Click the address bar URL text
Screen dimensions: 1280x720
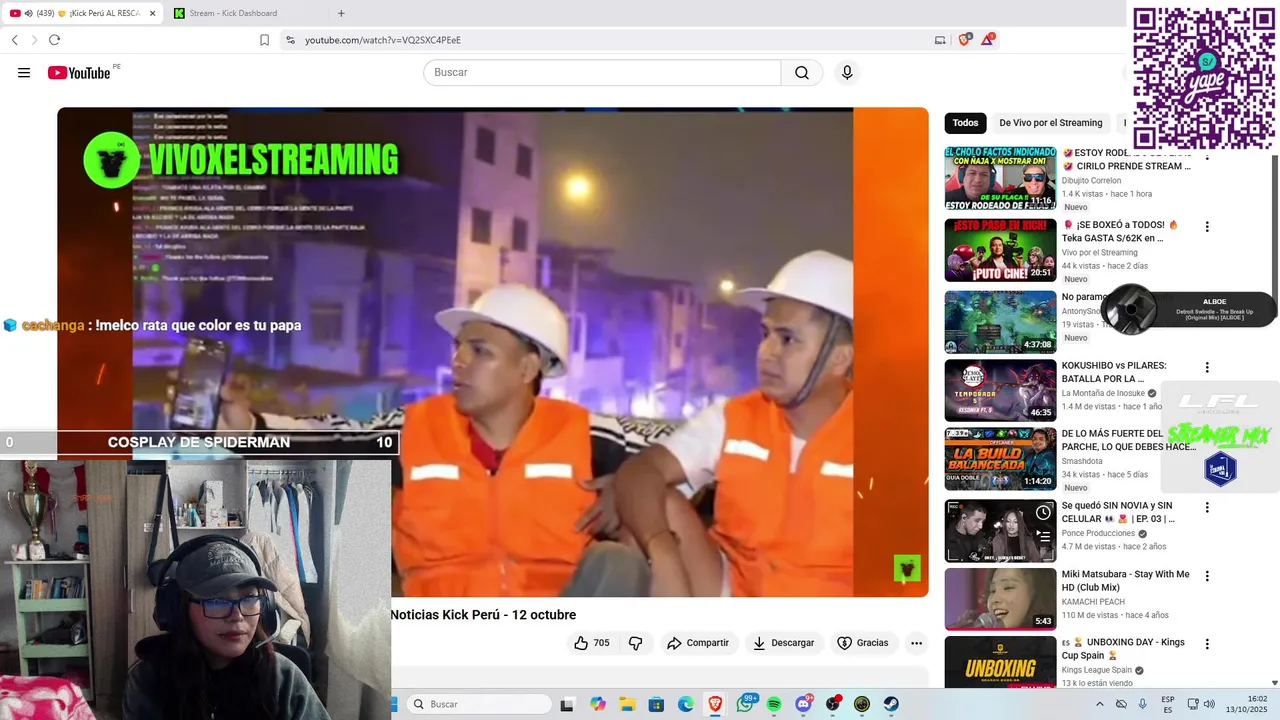tap(383, 40)
